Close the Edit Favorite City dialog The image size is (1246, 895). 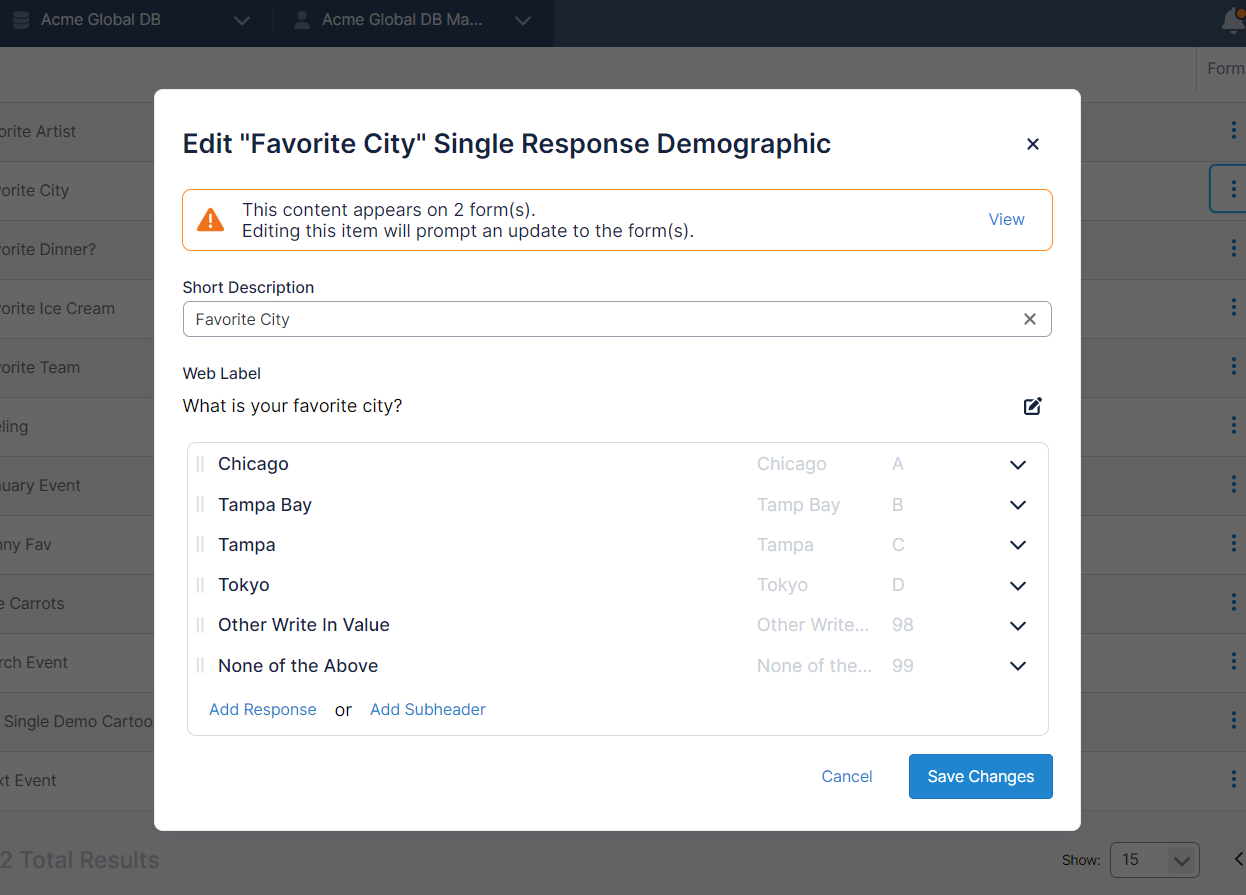[1032, 144]
